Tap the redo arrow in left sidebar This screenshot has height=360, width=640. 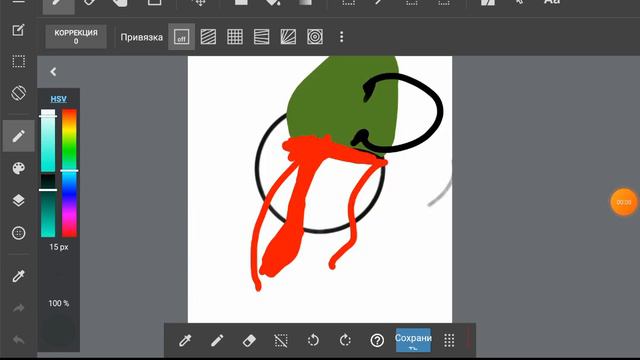(x=18, y=308)
